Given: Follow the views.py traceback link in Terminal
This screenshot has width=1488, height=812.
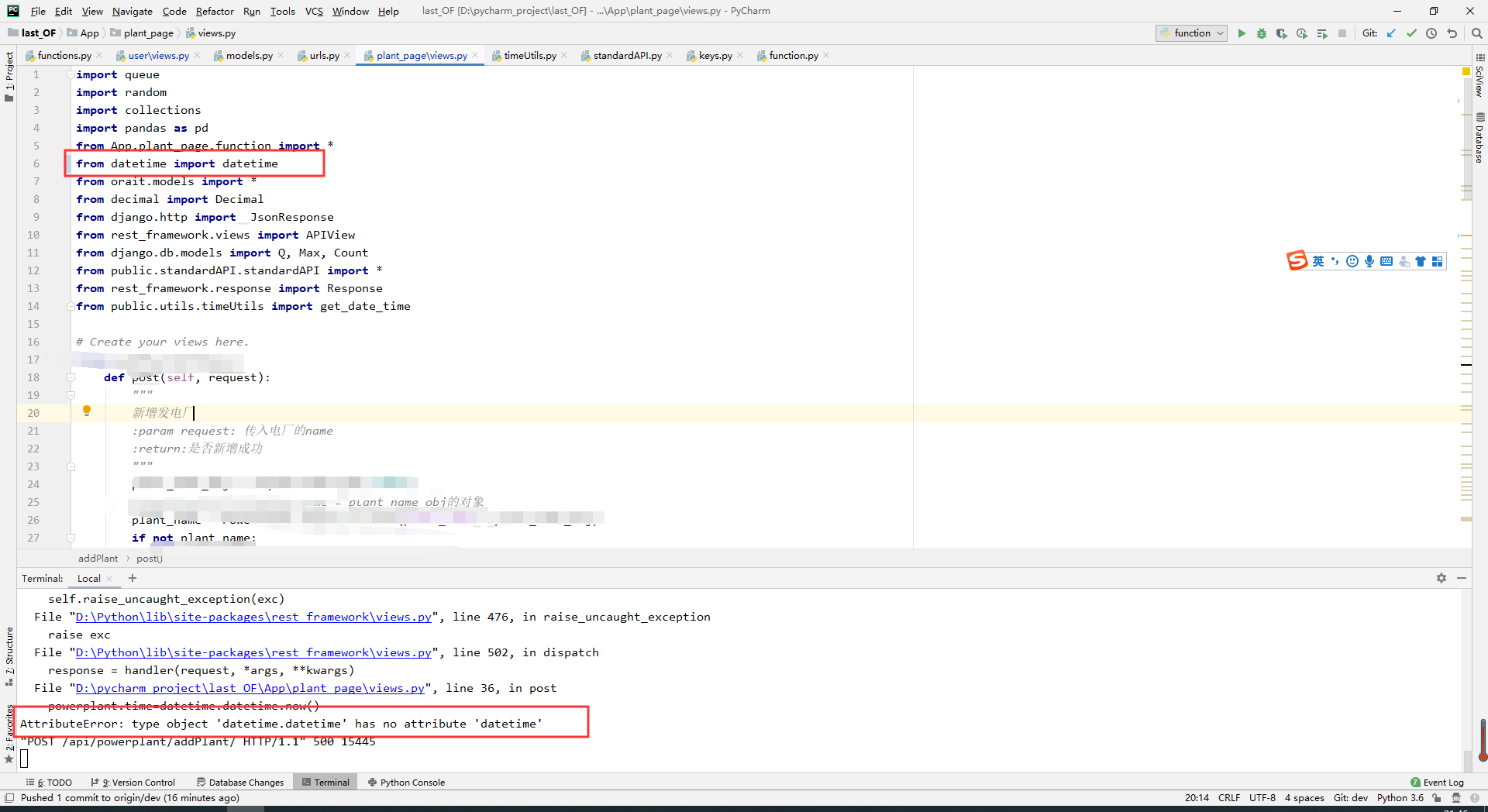Looking at the screenshot, I should pyautogui.click(x=248, y=688).
